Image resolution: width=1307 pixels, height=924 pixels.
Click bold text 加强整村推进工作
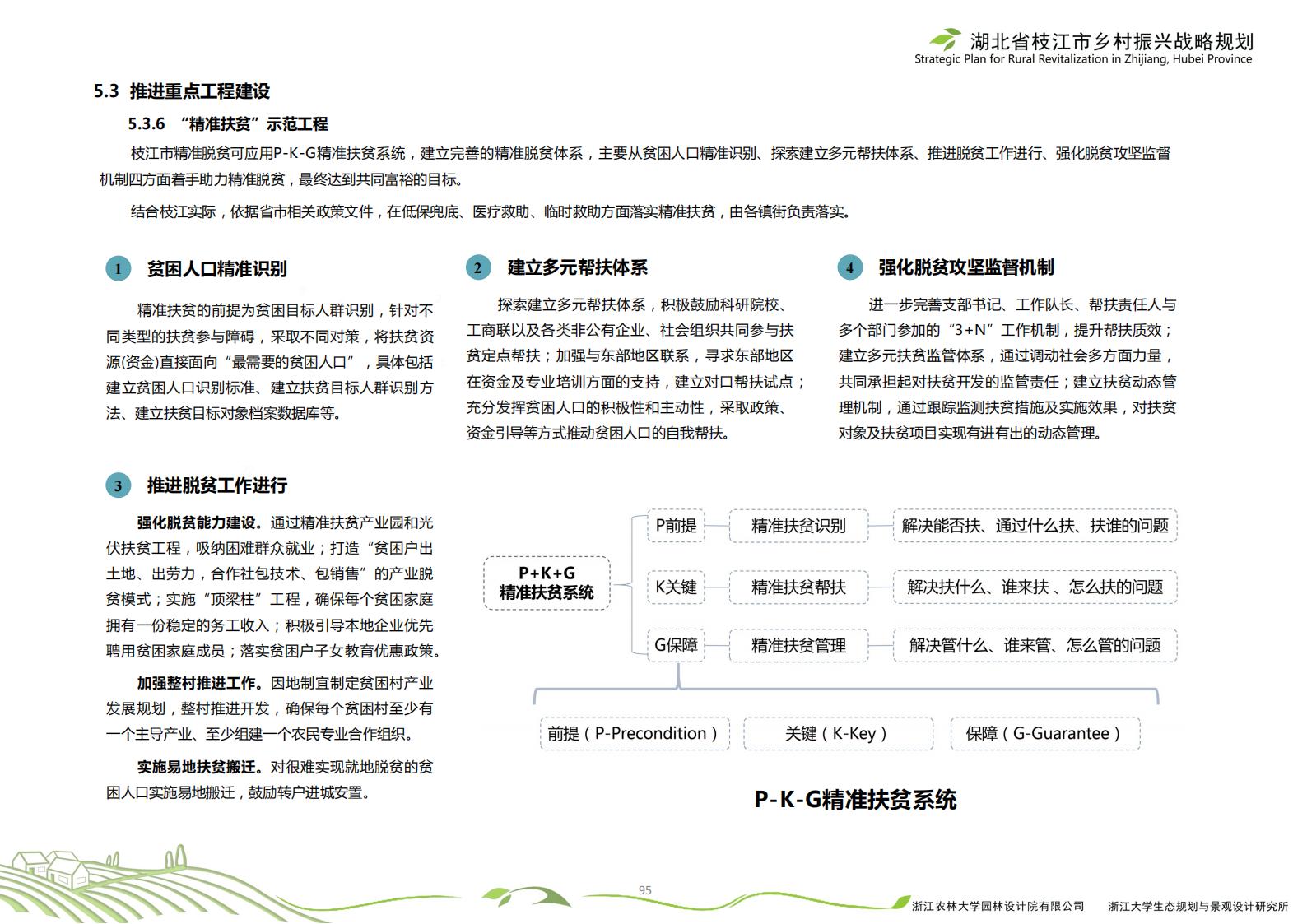pos(196,683)
